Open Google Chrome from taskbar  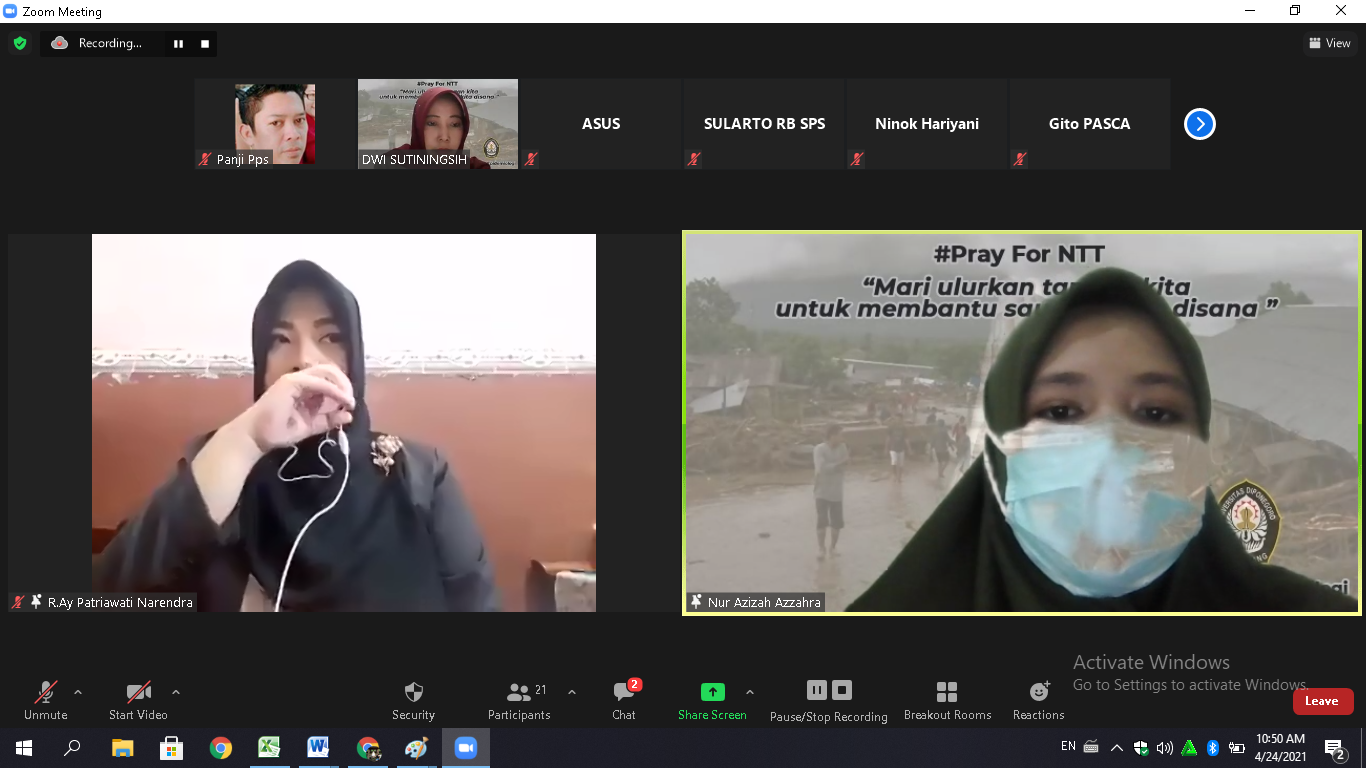click(x=220, y=748)
